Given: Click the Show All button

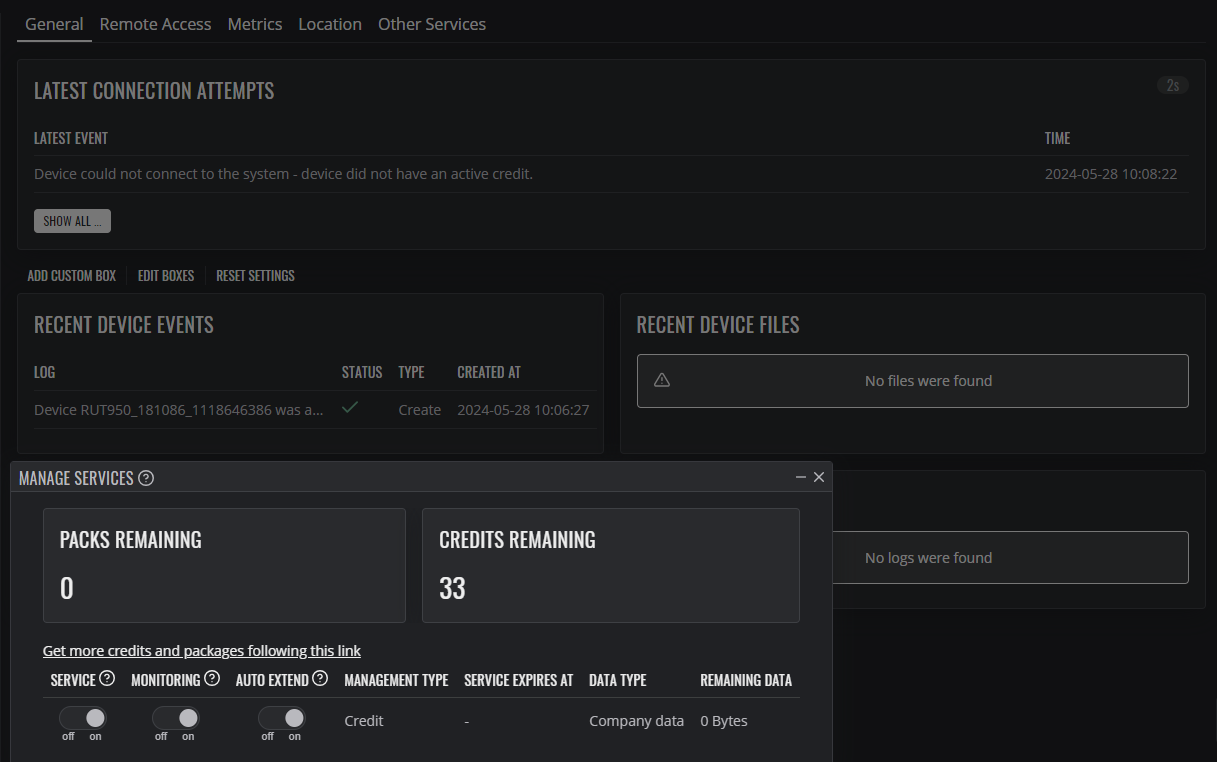Looking at the screenshot, I should (x=72, y=221).
